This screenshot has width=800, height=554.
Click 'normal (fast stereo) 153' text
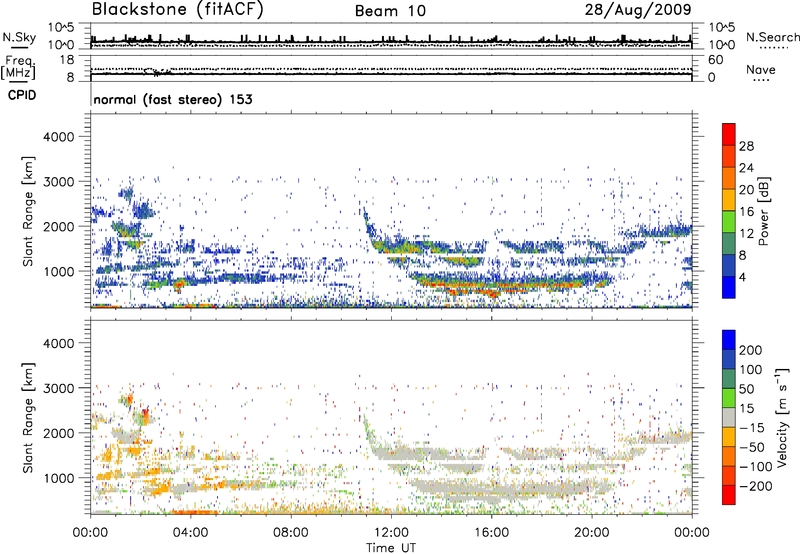173,99
